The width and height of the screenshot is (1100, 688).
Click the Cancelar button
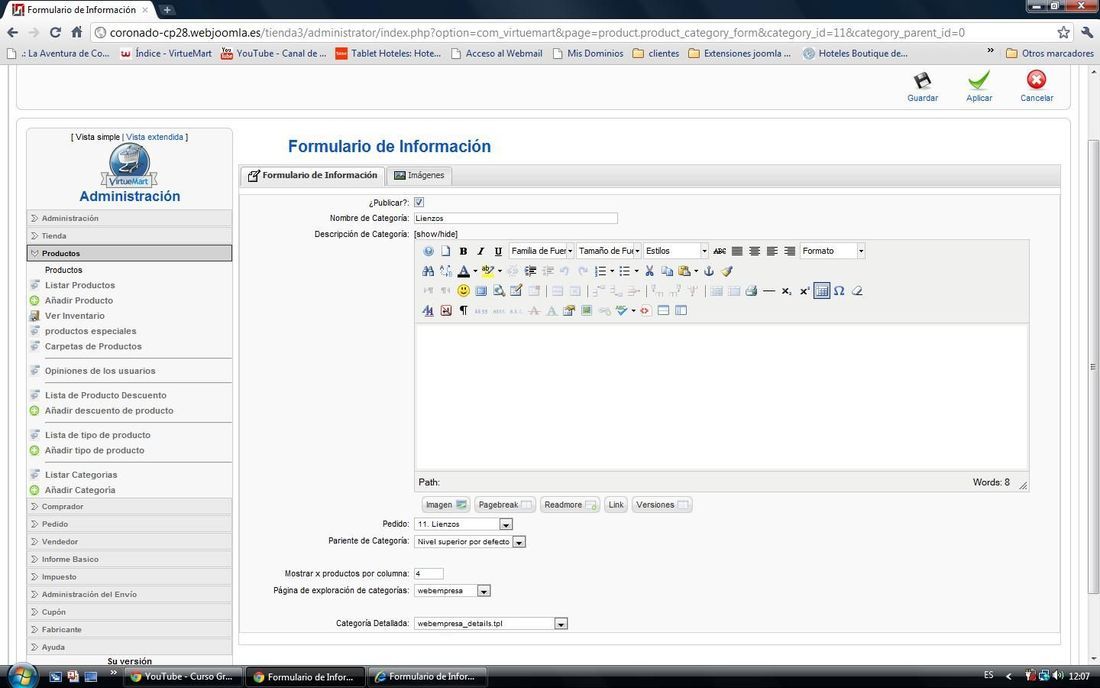click(x=1036, y=87)
